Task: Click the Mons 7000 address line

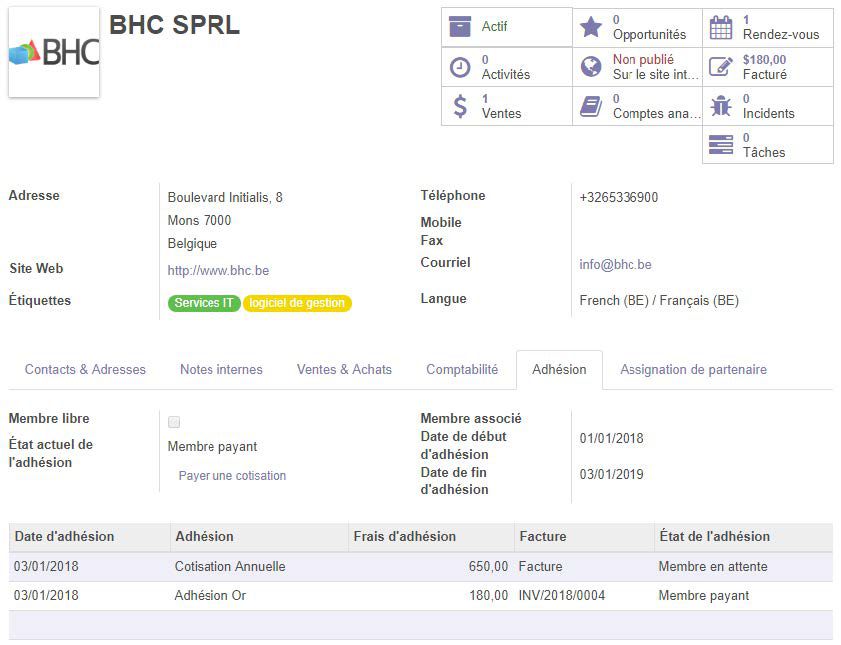Action: (x=200, y=220)
